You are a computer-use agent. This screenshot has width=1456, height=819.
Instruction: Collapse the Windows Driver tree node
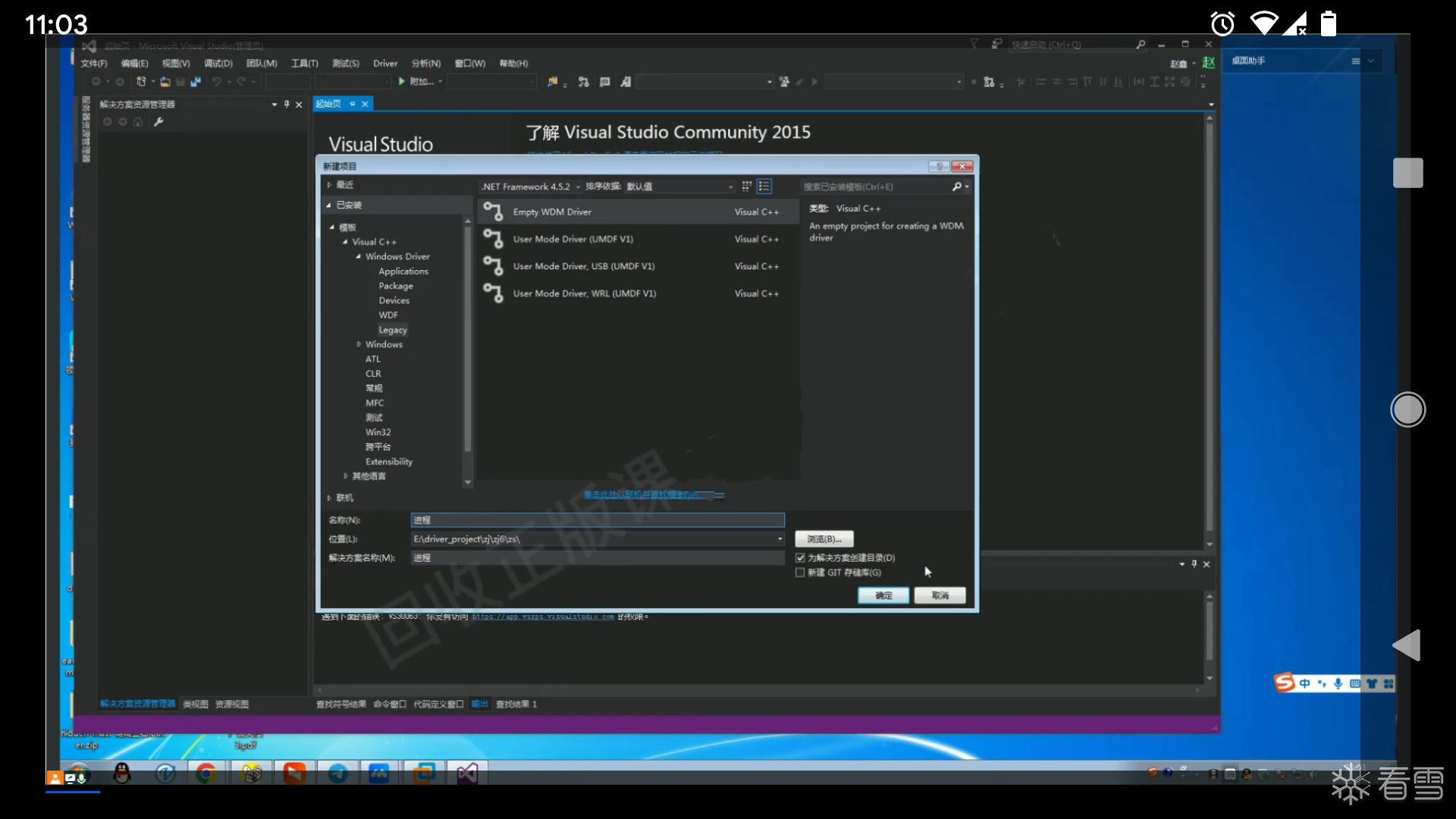(359, 256)
